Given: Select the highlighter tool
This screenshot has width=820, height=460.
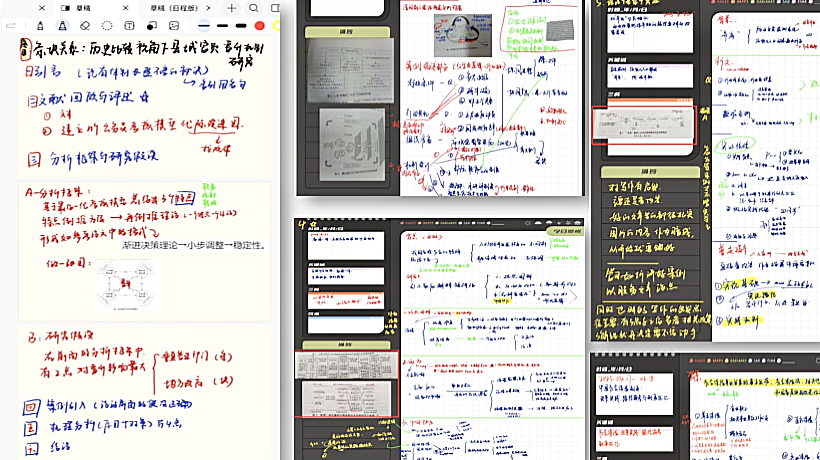Looking at the screenshot, I should (x=63, y=25).
